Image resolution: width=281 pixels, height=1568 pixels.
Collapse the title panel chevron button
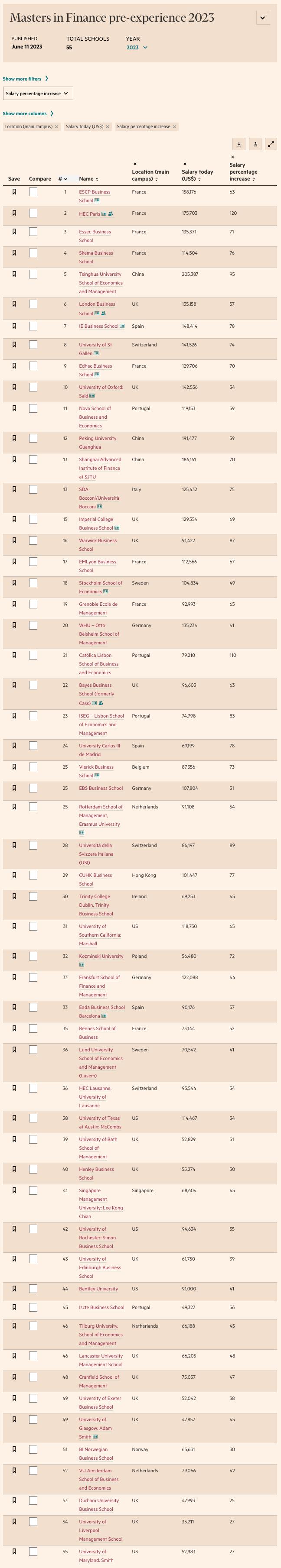coord(263,18)
